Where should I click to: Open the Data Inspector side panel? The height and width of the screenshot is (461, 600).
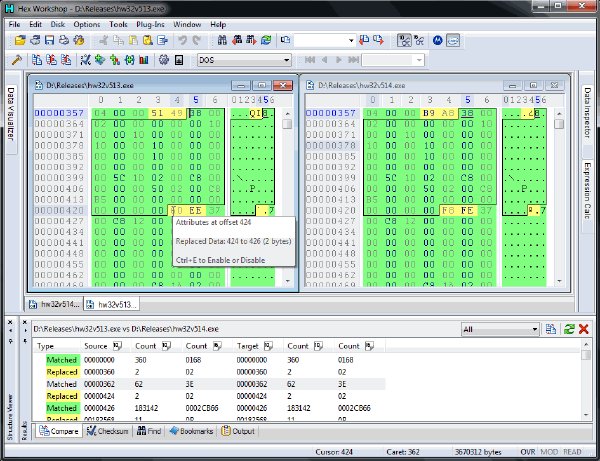(587, 113)
